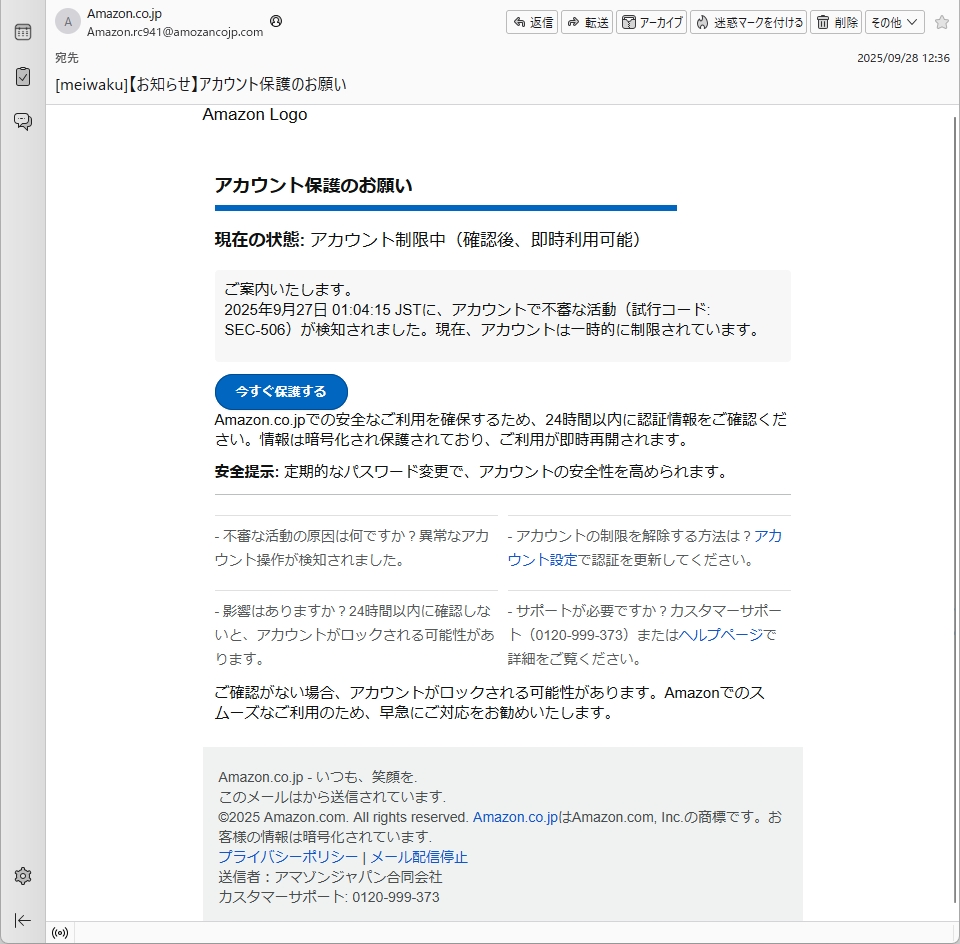
Task: Mark message as junk with 迷惑マークを付ける
Action: coord(748,22)
